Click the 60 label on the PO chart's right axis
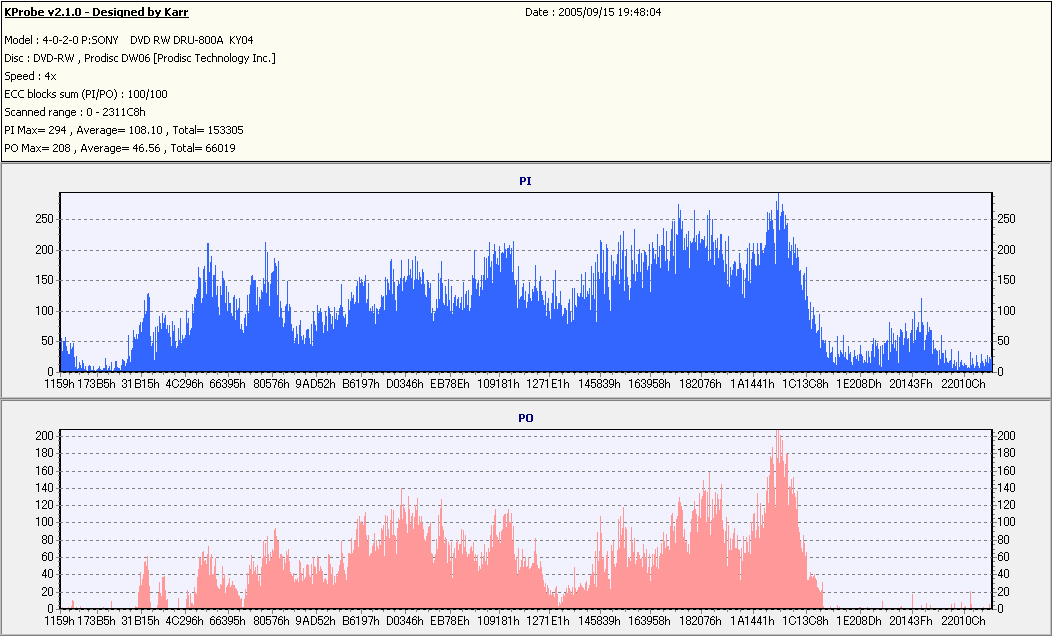Screen dimensions: 1052x636 (1004, 557)
